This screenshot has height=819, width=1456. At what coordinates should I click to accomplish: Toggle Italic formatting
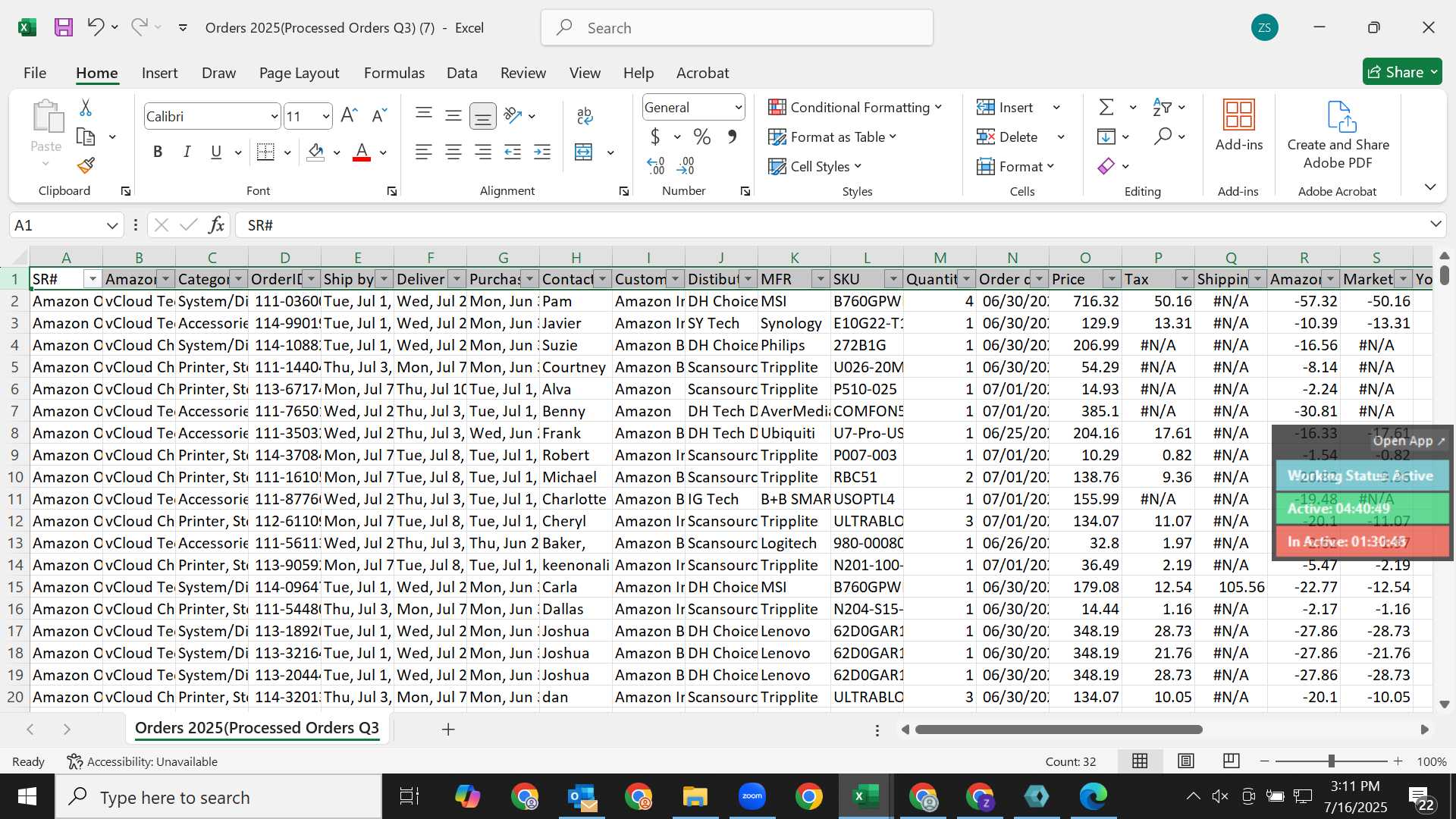[187, 152]
